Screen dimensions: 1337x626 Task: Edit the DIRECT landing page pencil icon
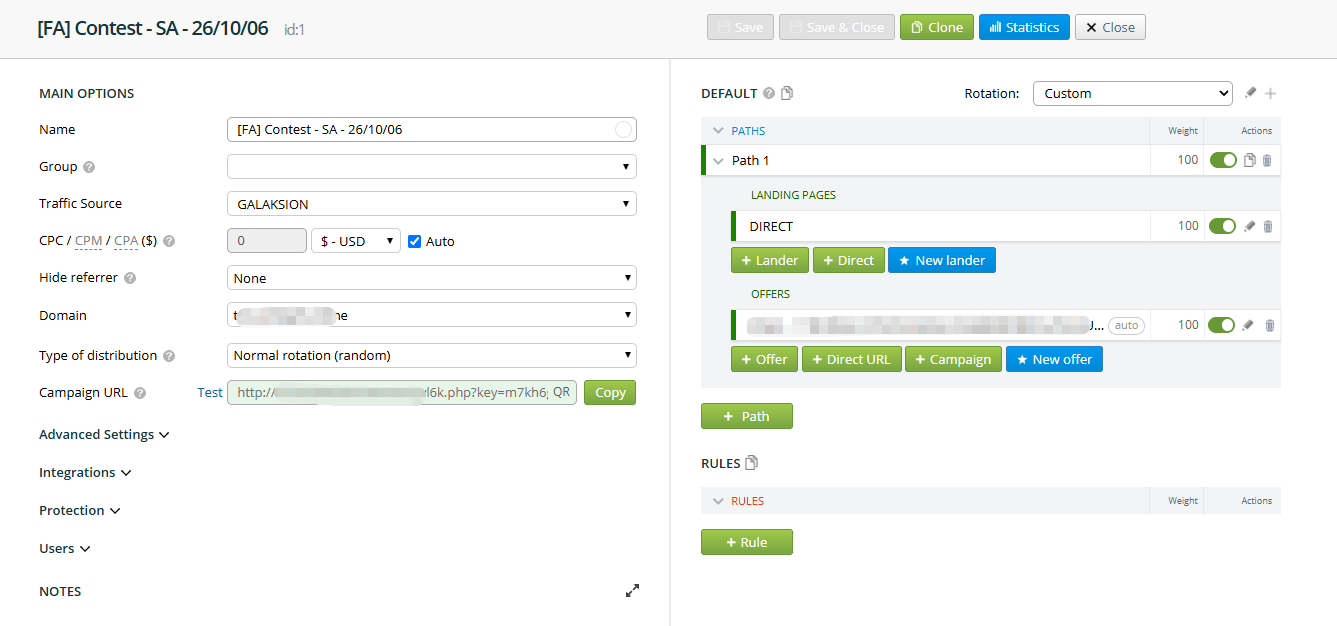point(1249,226)
